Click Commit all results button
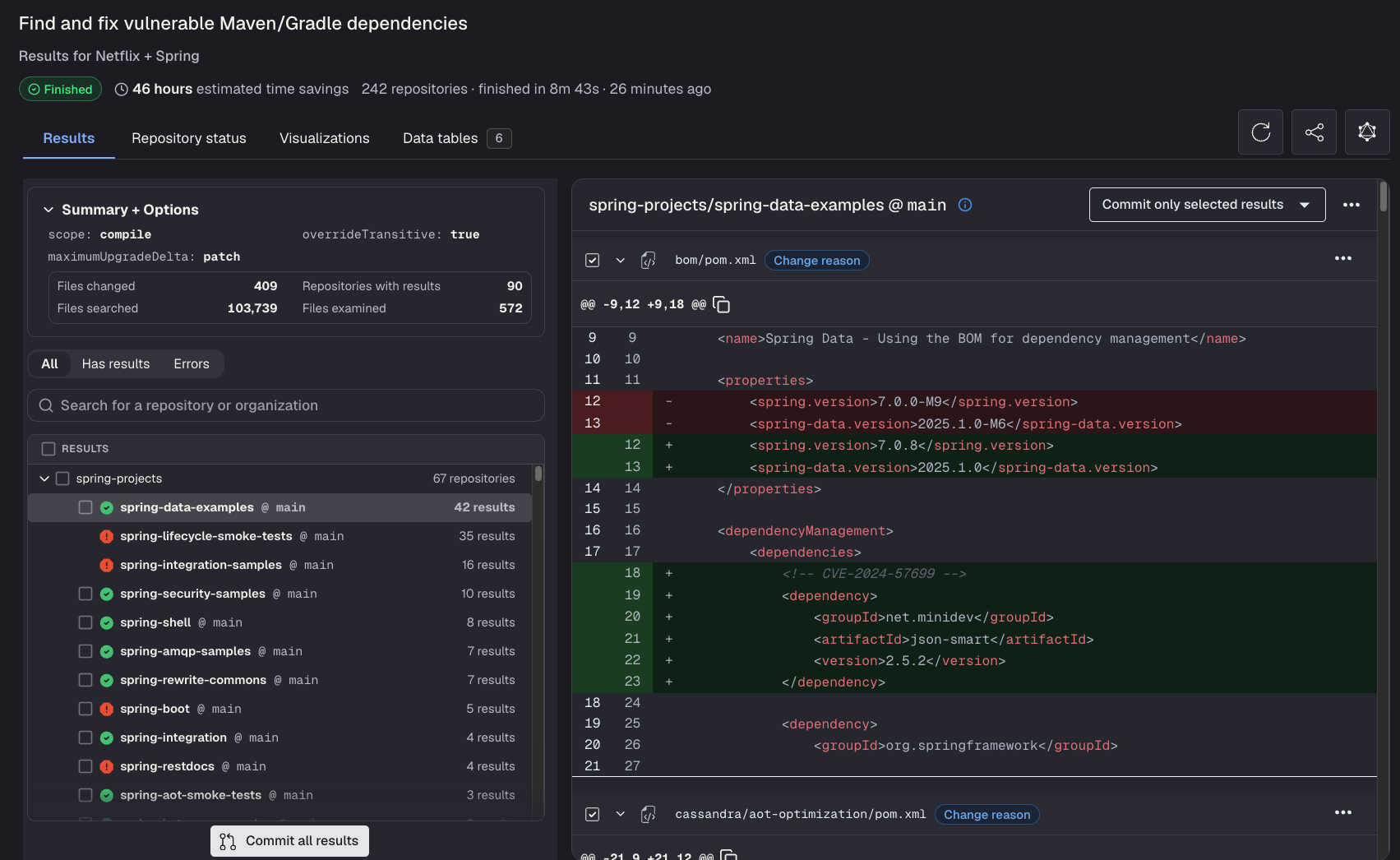The image size is (1400, 860). click(x=289, y=841)
